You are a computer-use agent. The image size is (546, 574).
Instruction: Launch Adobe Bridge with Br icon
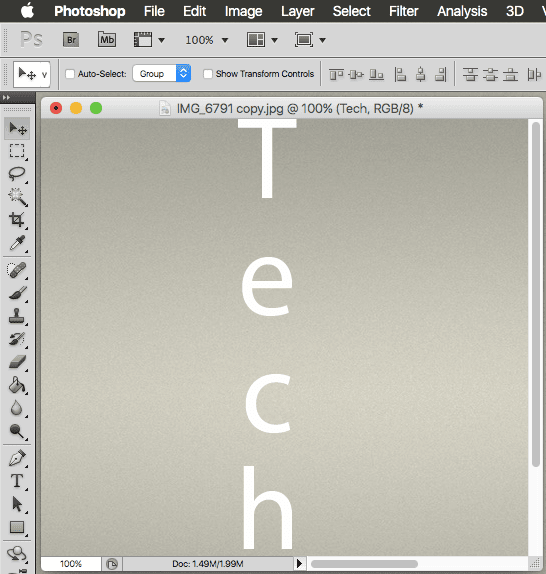(71, 40)
